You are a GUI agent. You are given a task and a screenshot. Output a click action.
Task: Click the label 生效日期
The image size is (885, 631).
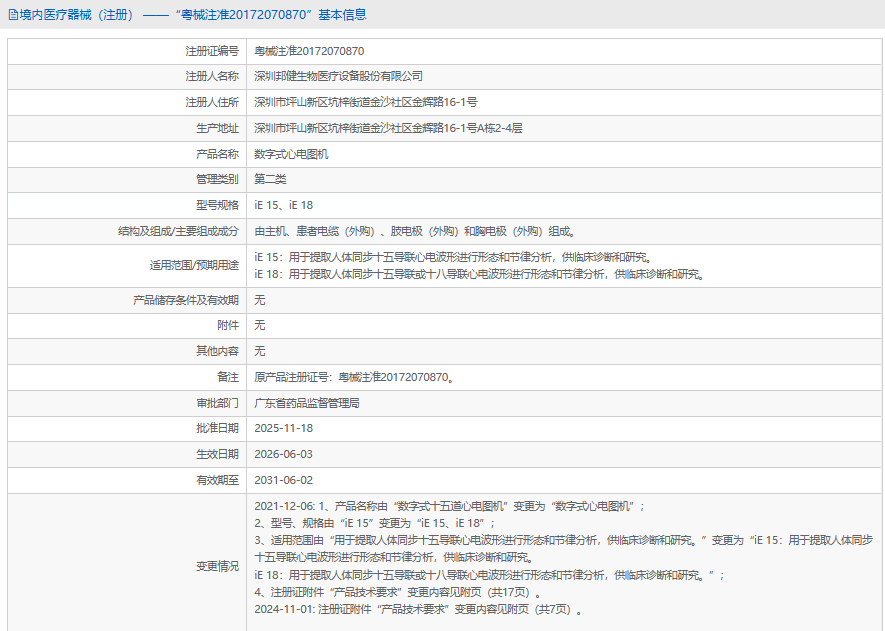[x=217, y=454]
